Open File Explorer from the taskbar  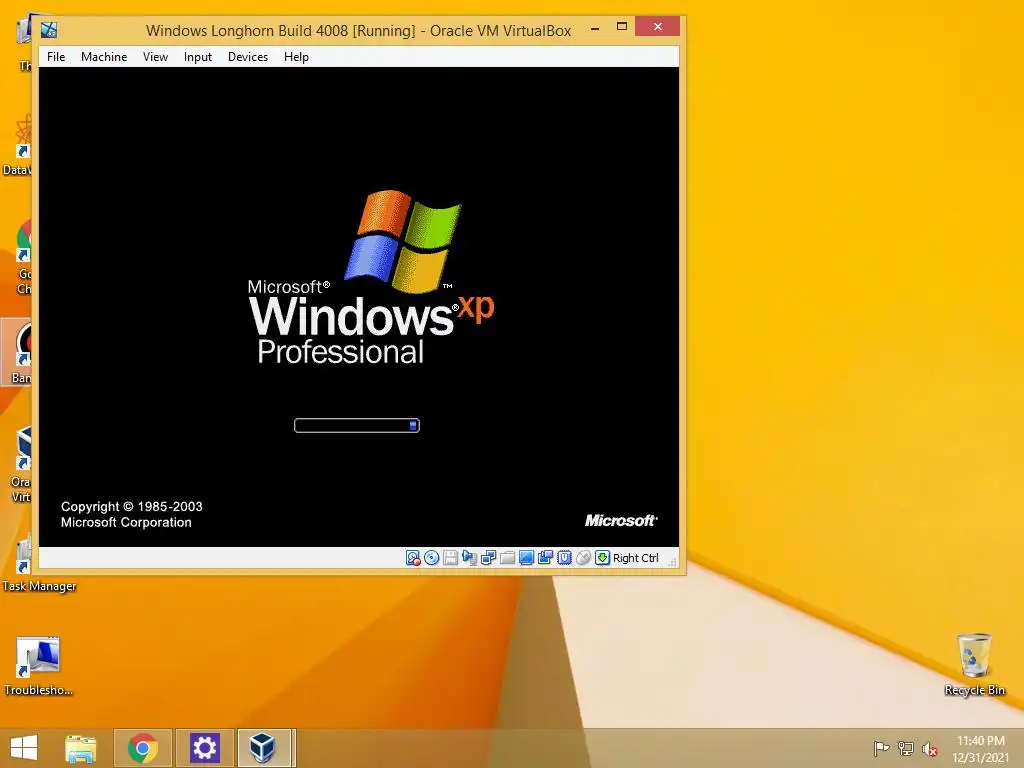pos(80,748)
